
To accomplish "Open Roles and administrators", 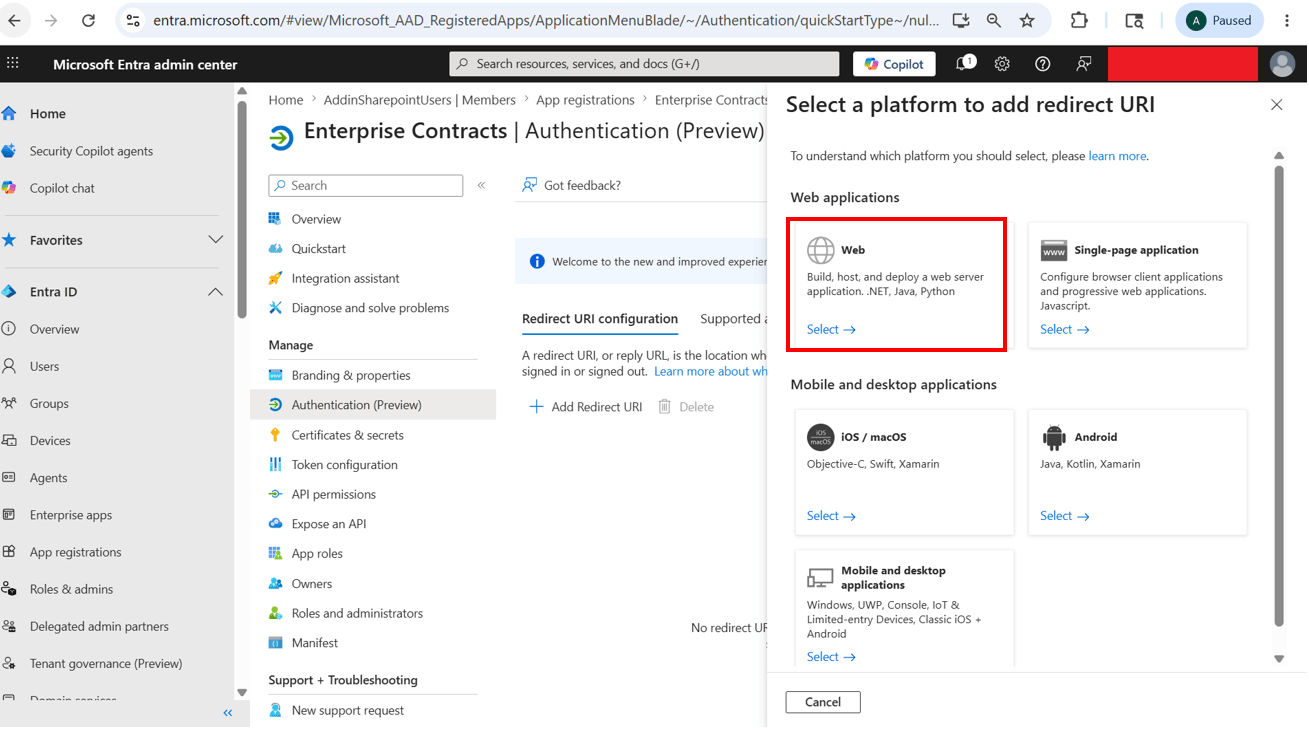I will click(x=357, y=613).
